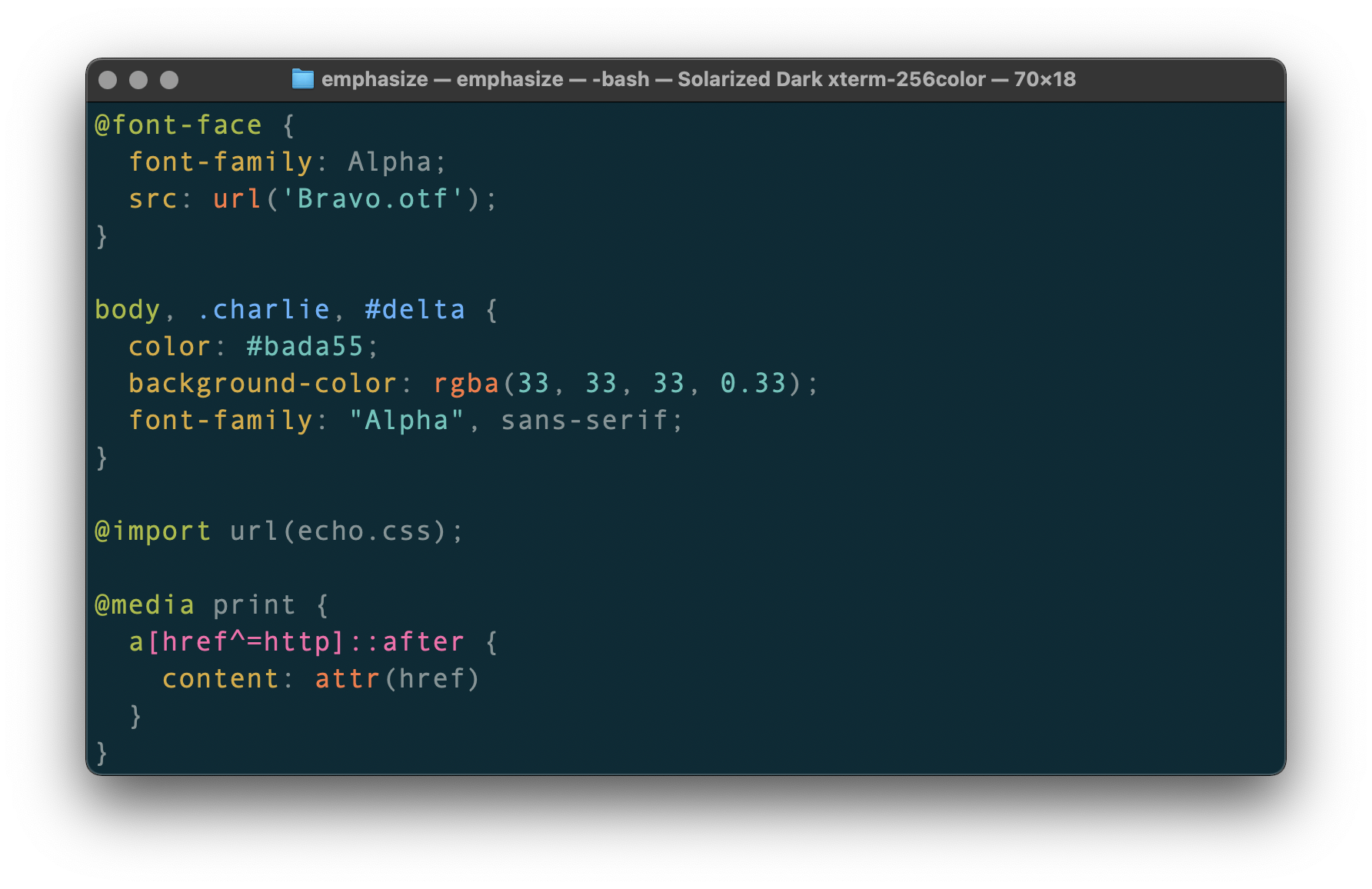Zoom the terminal window

pyautogui.click(x=169, y=80)
